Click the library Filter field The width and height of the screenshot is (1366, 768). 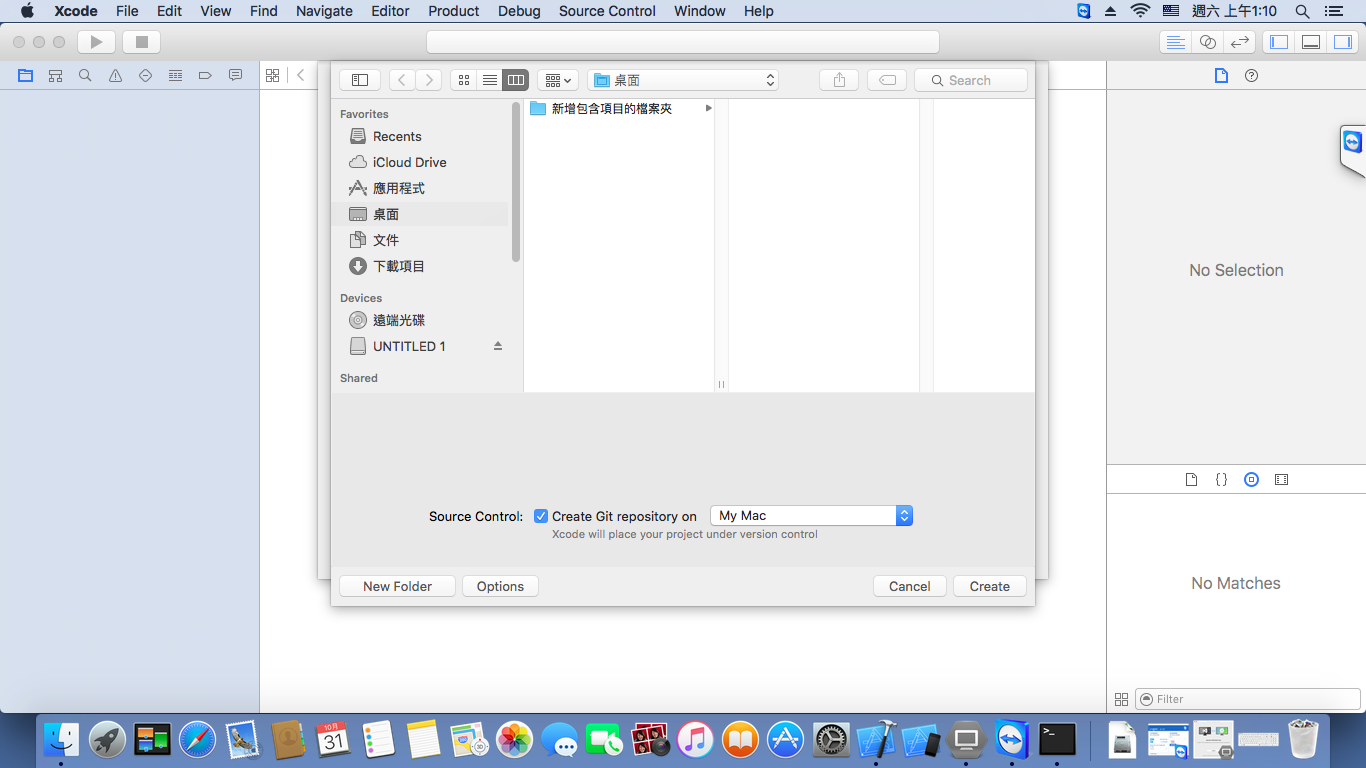(x=1248, y=699)
